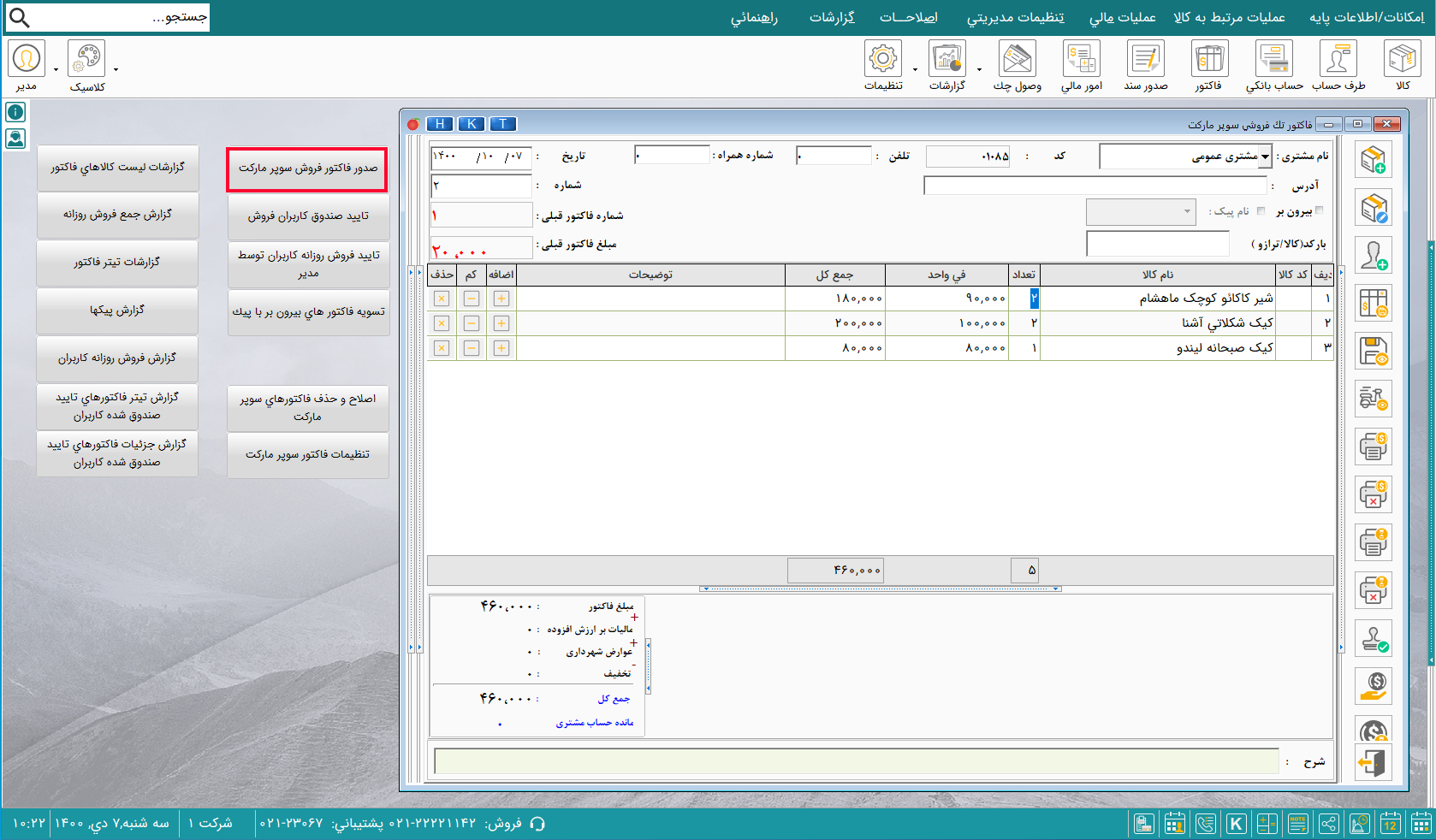Open the calculator in the status bar
This screenshot has width=1436, height=840.
click(1267, 824)
